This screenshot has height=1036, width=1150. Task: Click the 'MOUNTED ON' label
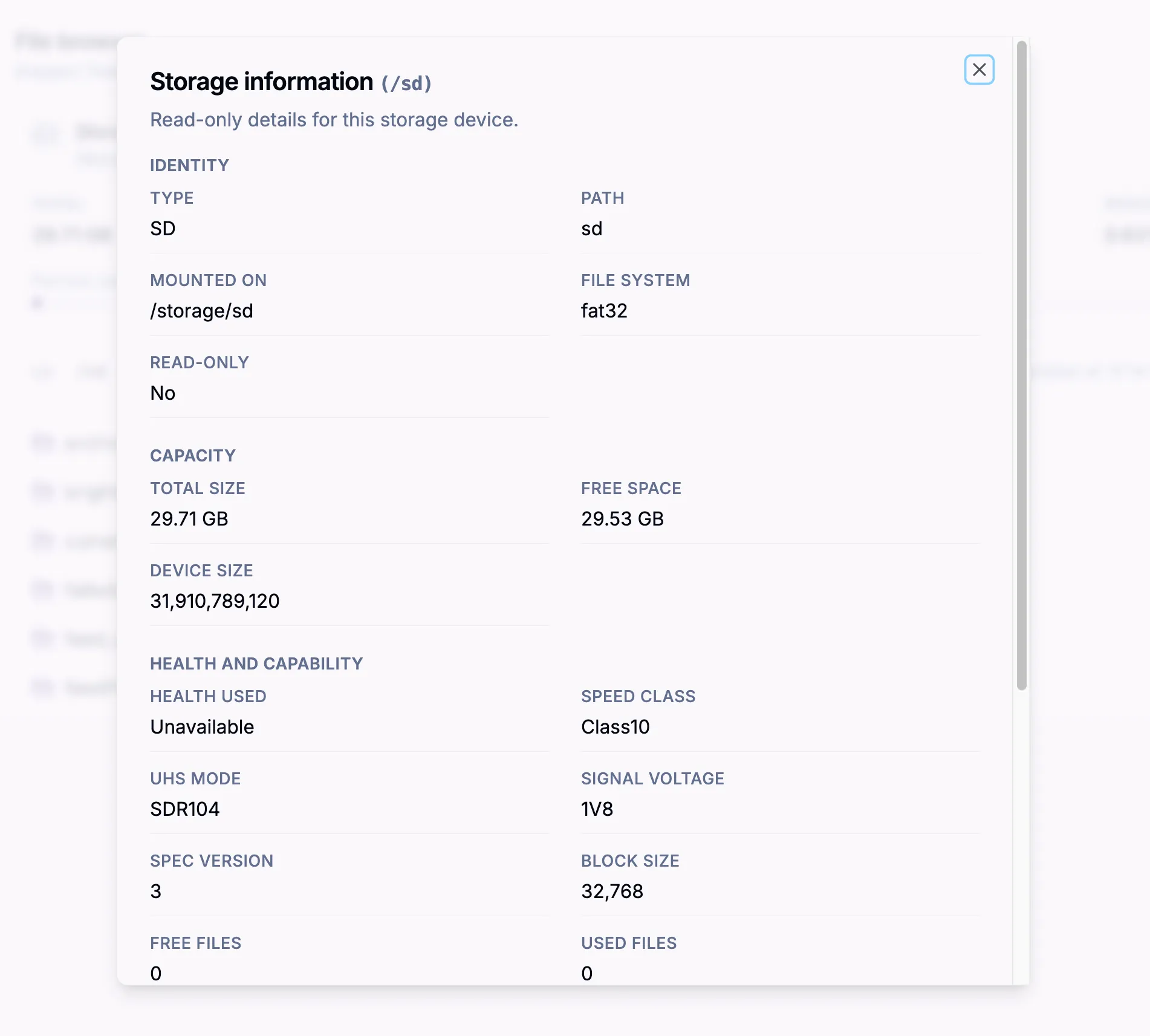click(208, 280)
